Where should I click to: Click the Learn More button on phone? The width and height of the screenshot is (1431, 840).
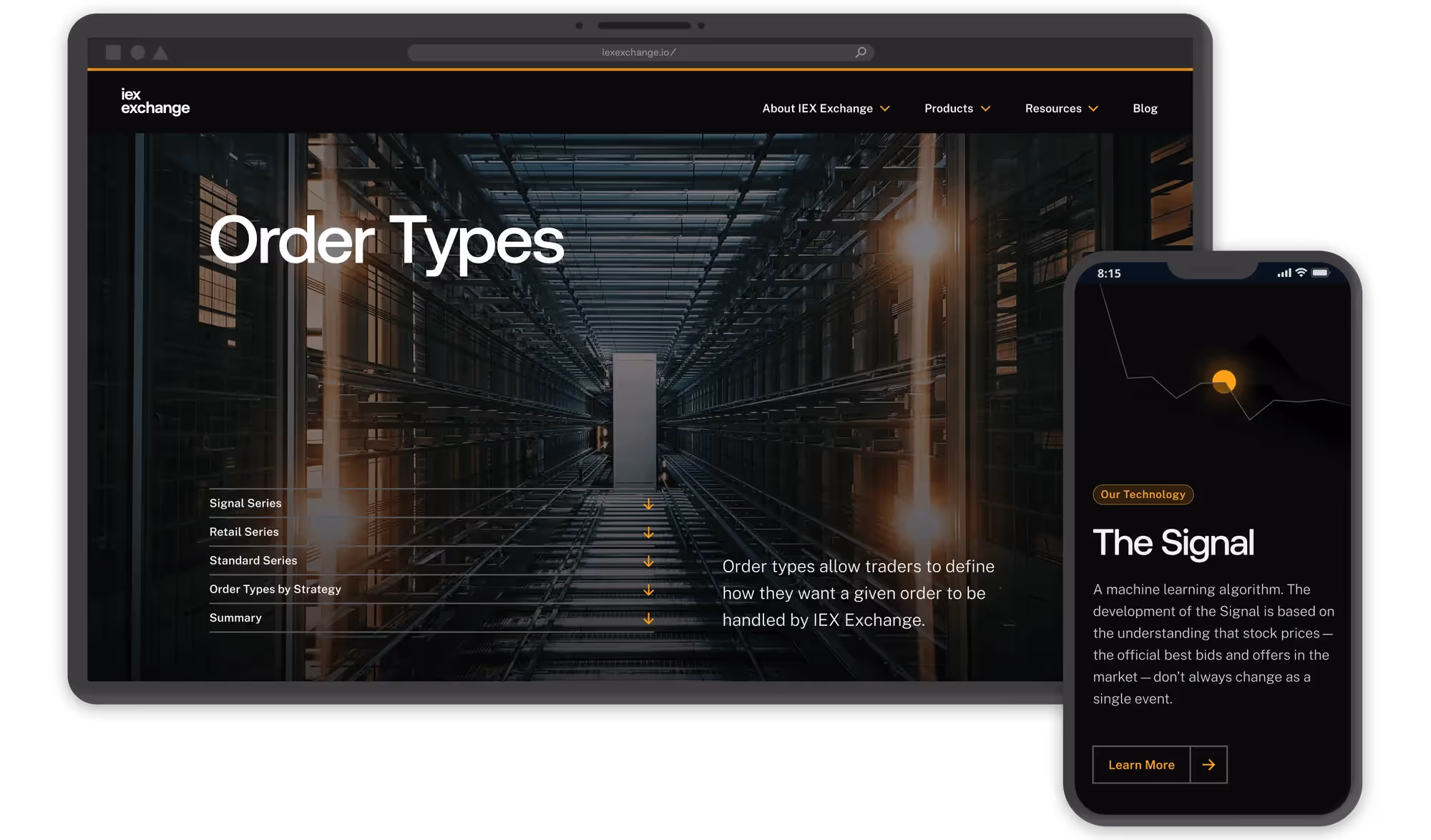pyautogui.click(x=1141, y=765)
